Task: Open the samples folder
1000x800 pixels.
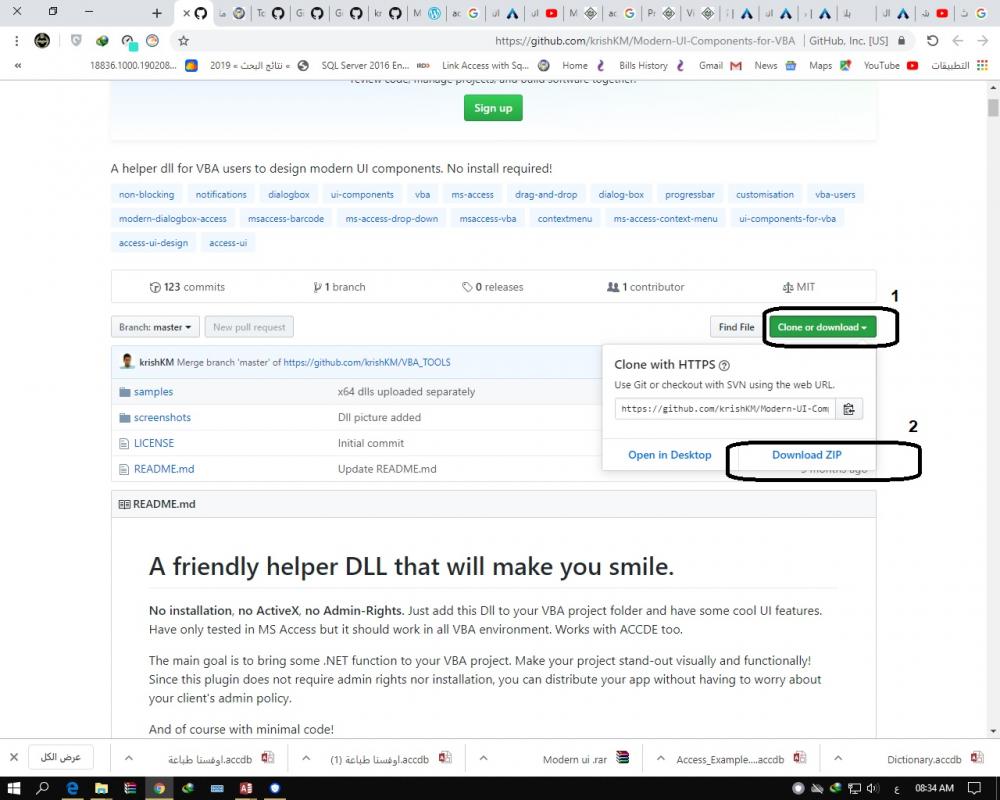Action: [x=153, y=392]
